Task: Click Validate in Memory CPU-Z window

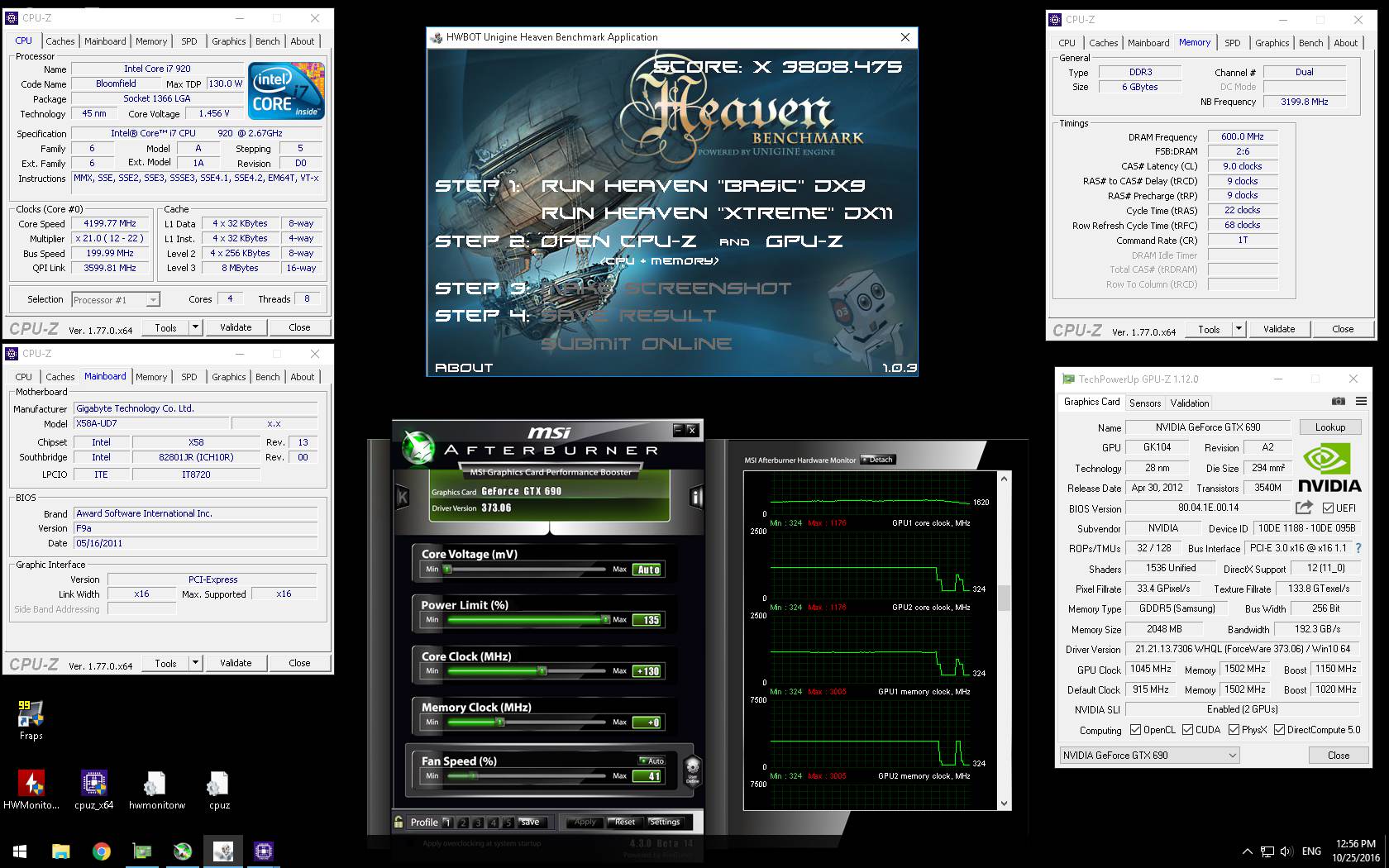Action: coord(1279,329)
